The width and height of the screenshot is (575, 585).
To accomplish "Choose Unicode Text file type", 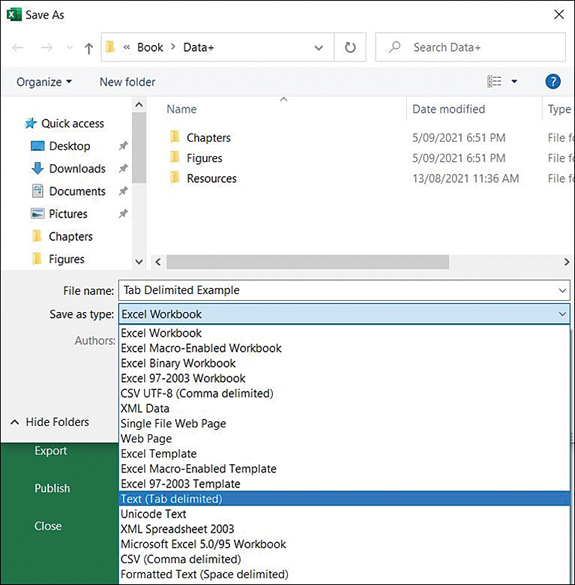I will coord(344,514).
